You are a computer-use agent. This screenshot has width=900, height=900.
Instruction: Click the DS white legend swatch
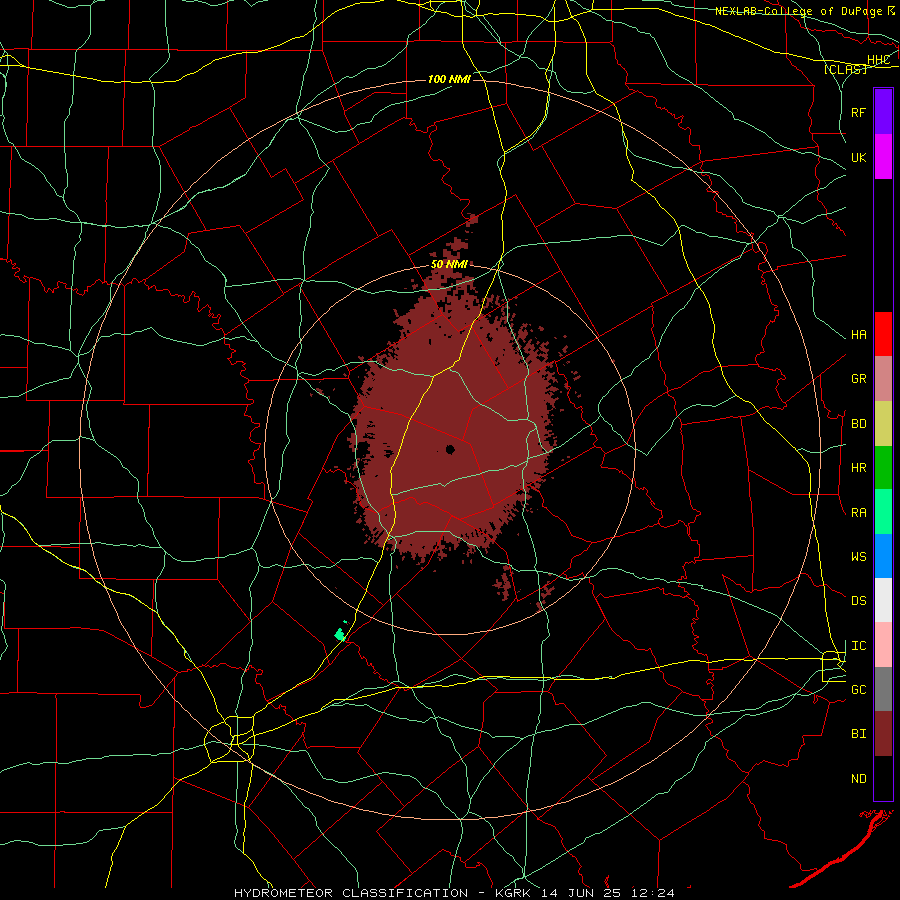point(883,600)
